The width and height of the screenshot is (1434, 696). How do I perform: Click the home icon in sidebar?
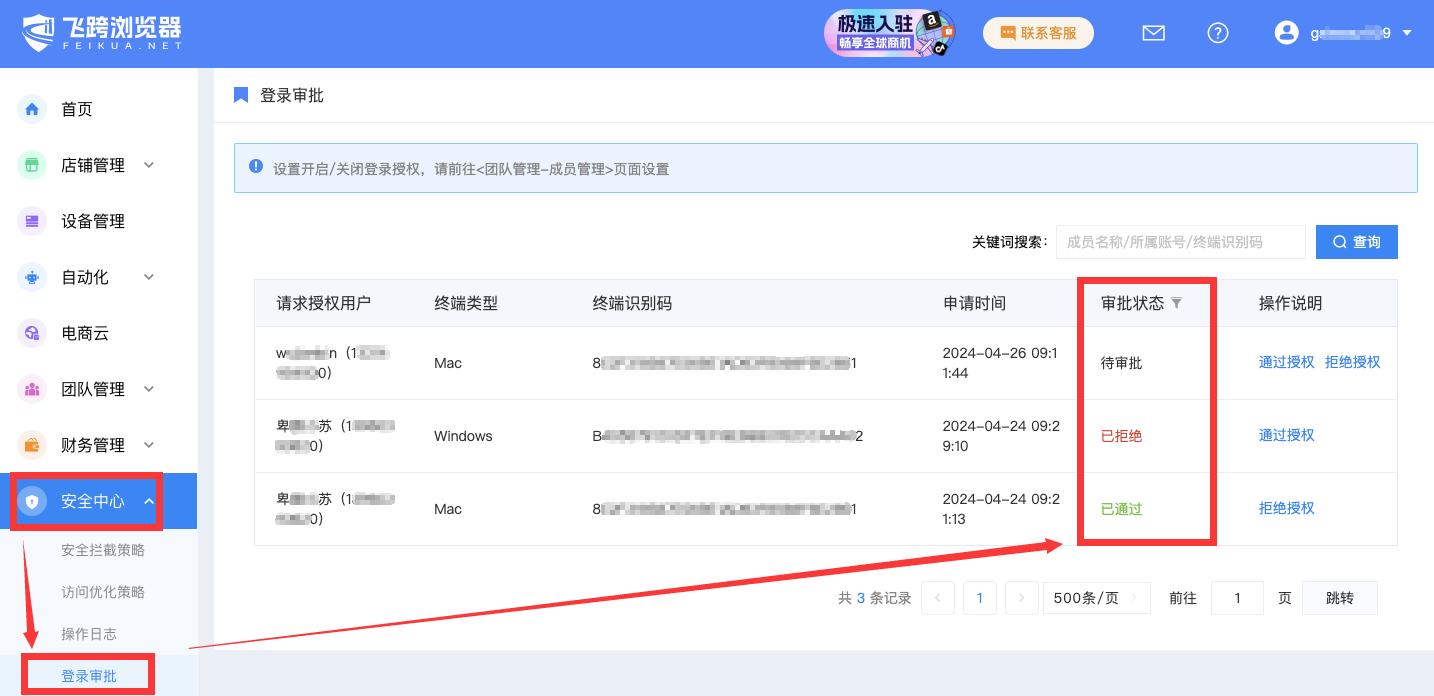pos(32,109)
